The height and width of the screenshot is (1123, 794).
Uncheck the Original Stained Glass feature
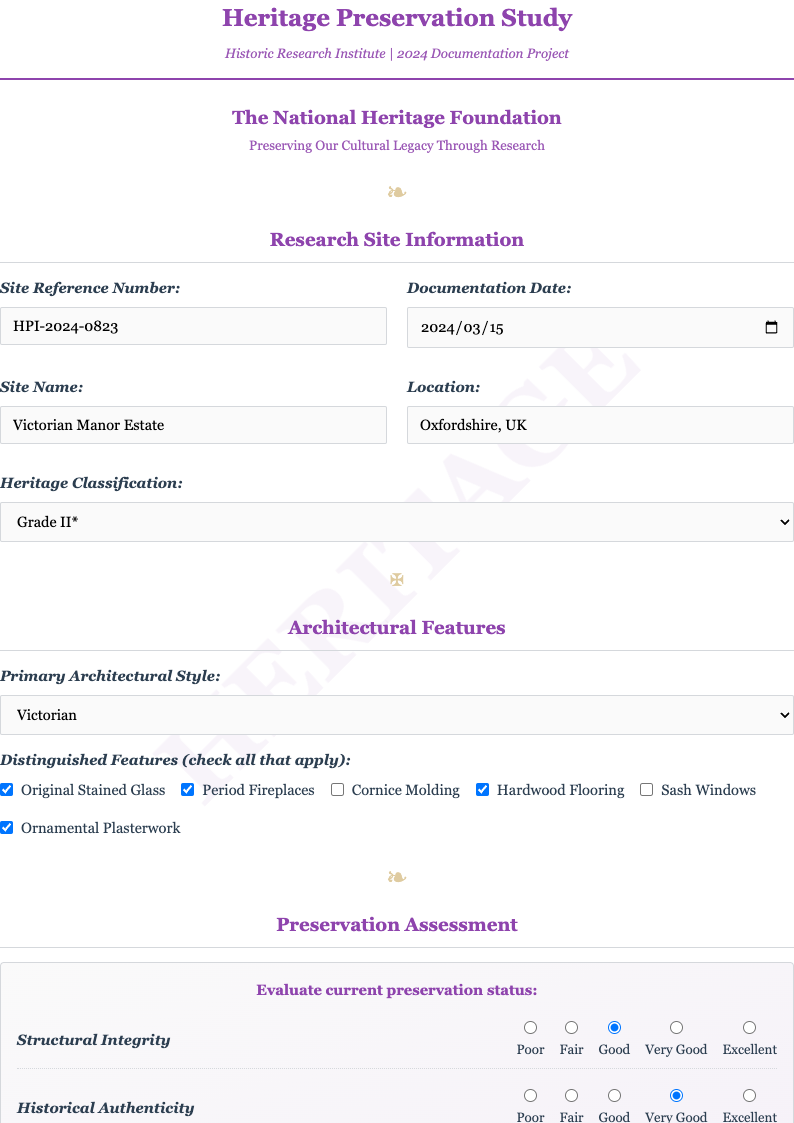click(7, 789)
